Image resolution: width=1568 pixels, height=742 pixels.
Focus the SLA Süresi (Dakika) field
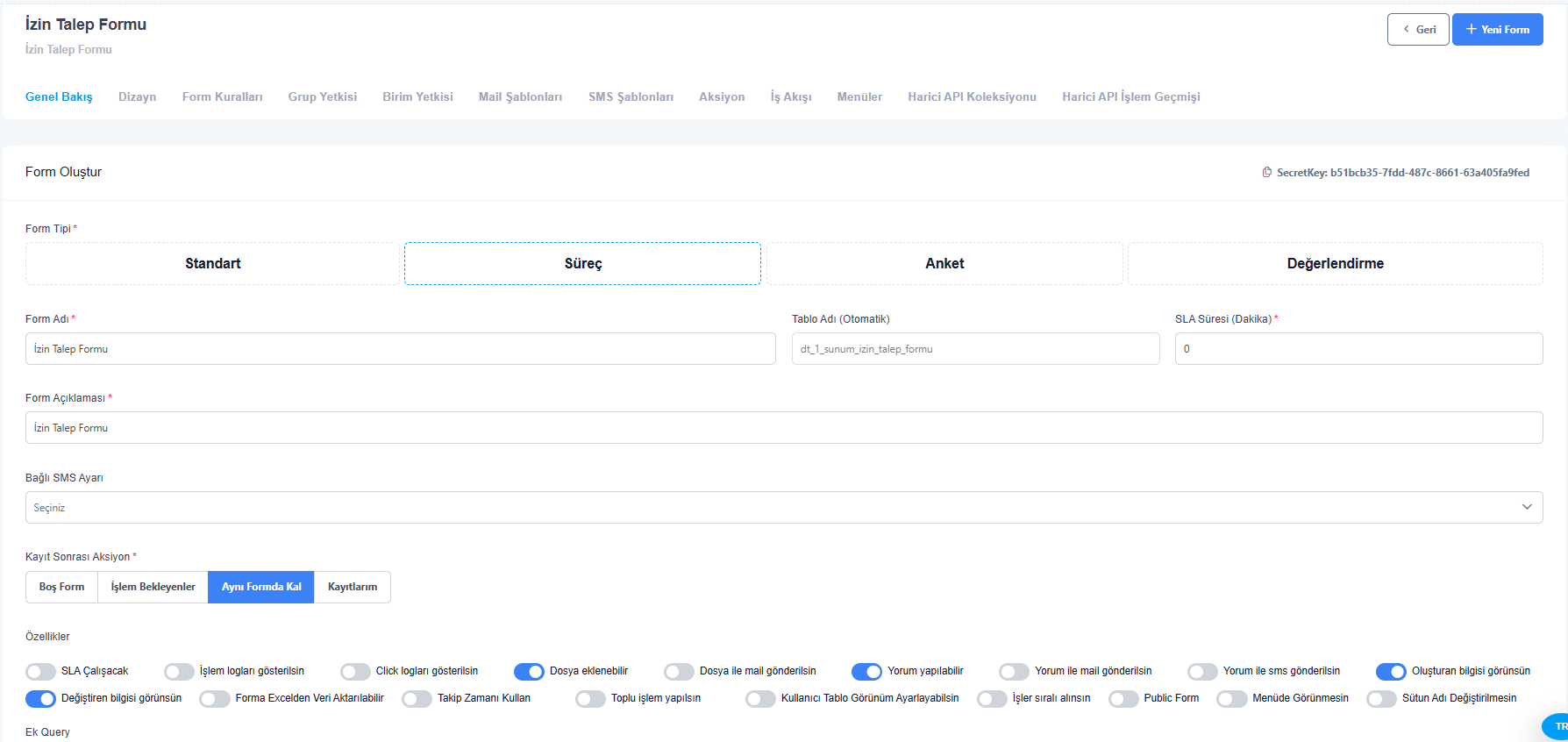[1358, 349]
